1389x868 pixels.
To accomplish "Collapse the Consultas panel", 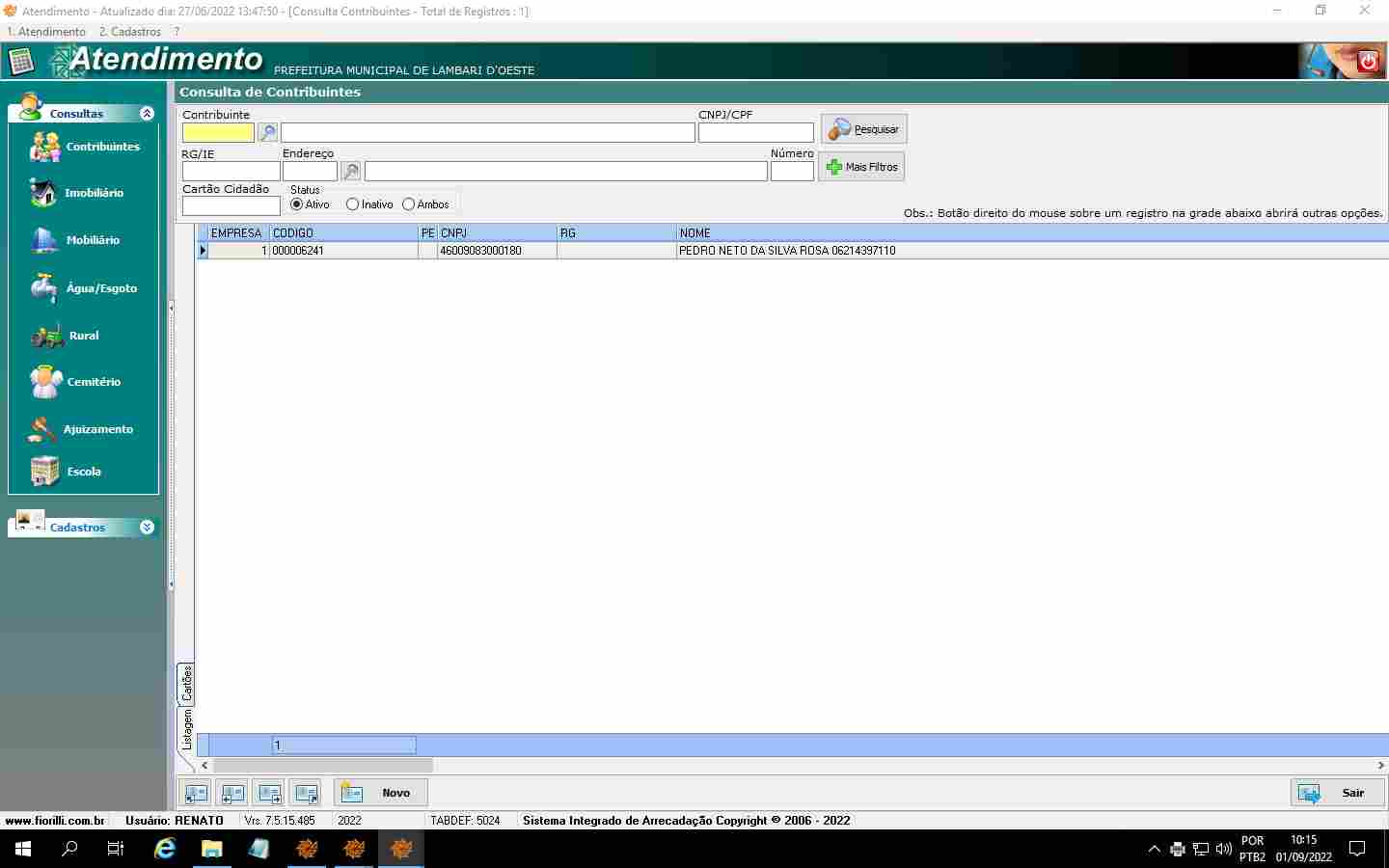I will pyautogui.click(x=147, y=114).
